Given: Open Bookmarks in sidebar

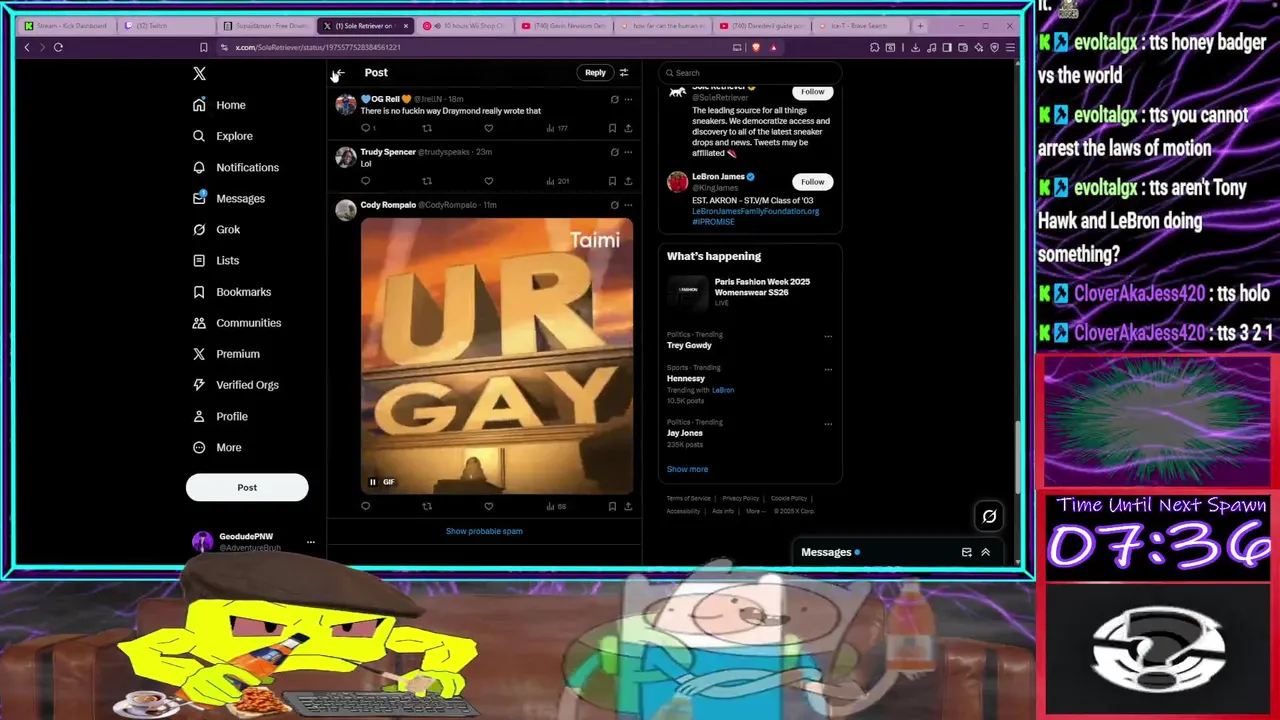Looking at the screenshot, I should [231, 292].
